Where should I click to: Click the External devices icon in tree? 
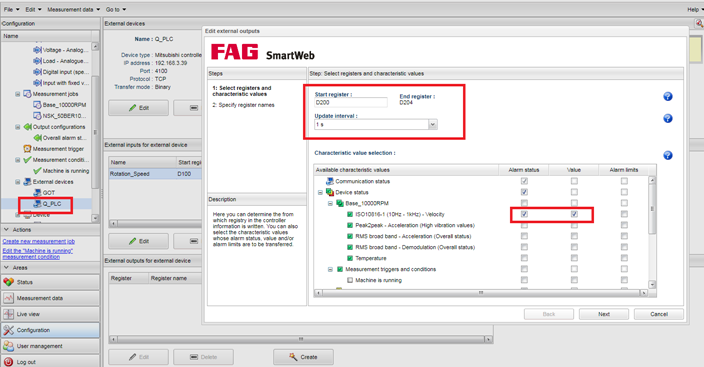tap(27, 181)
